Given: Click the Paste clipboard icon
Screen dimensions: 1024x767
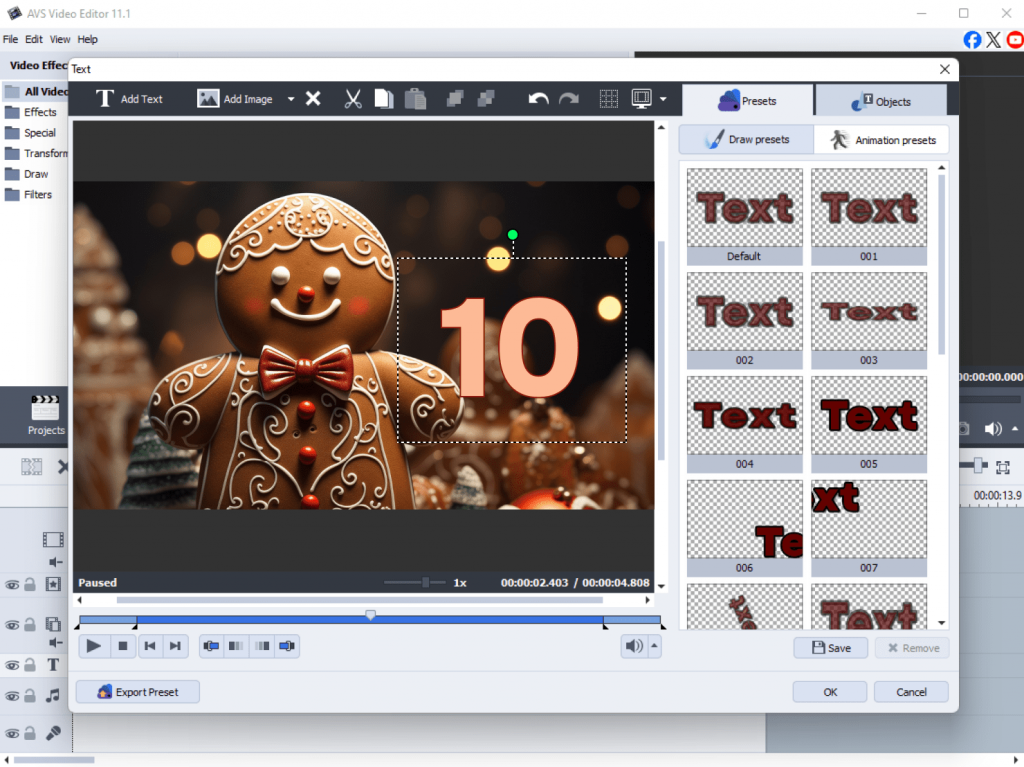Looking at the screenshot, I should [415, 99].
